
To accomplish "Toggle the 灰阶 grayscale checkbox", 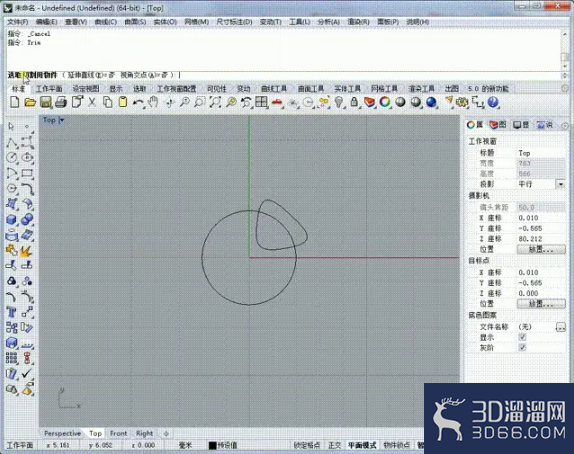I will click(522, 347).
